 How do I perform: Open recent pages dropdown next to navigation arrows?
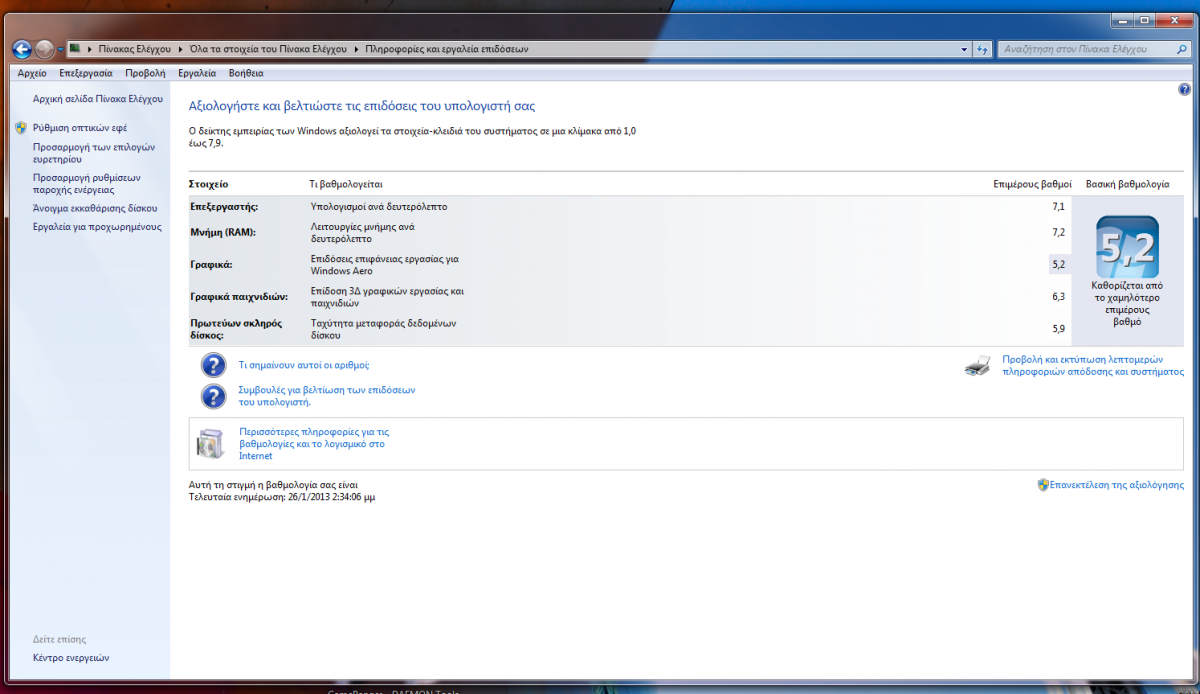61,49
